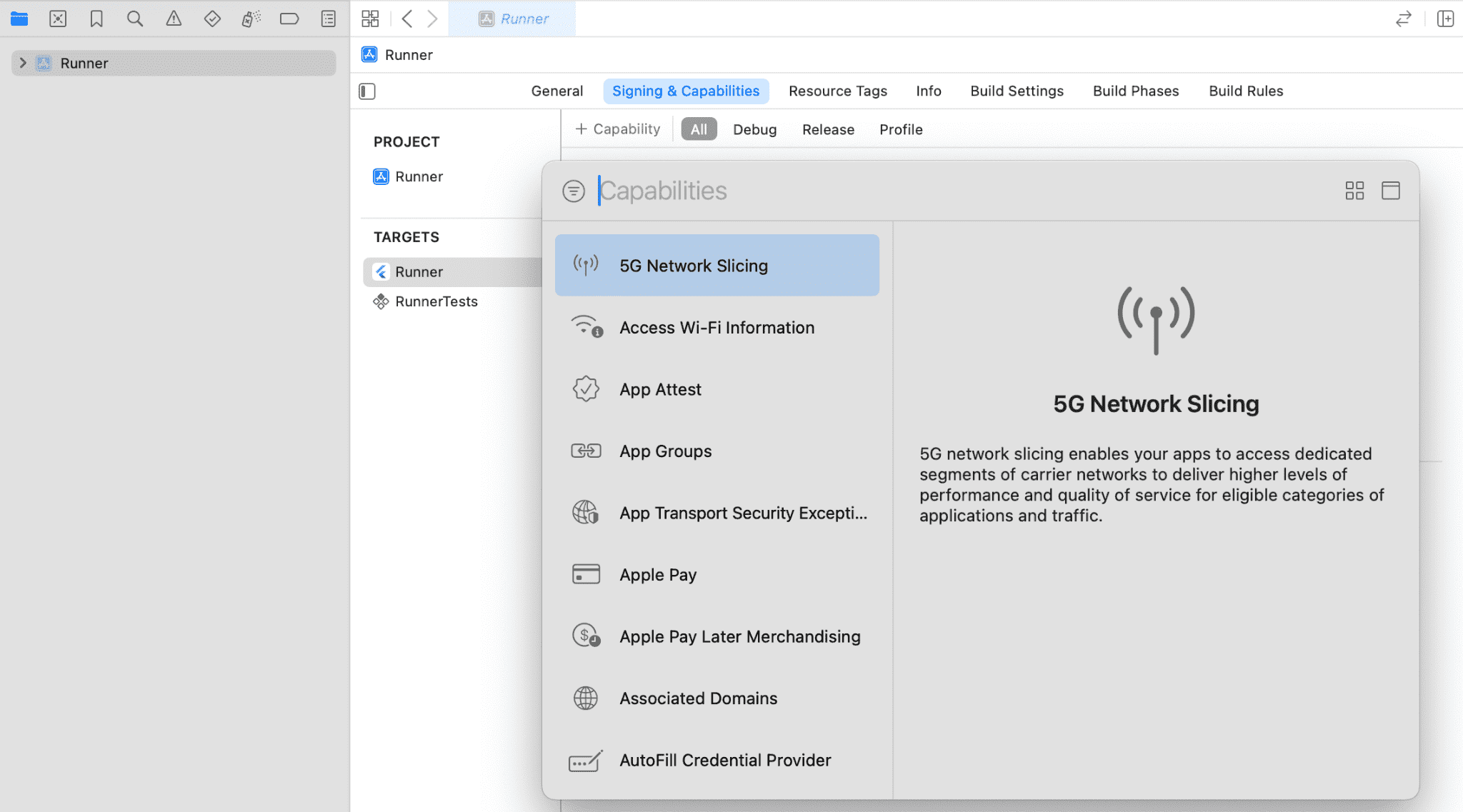The height and width of the screenshot is (812, 1463).
Task: Click the swap editor arrows icon
Action: 1404,19
